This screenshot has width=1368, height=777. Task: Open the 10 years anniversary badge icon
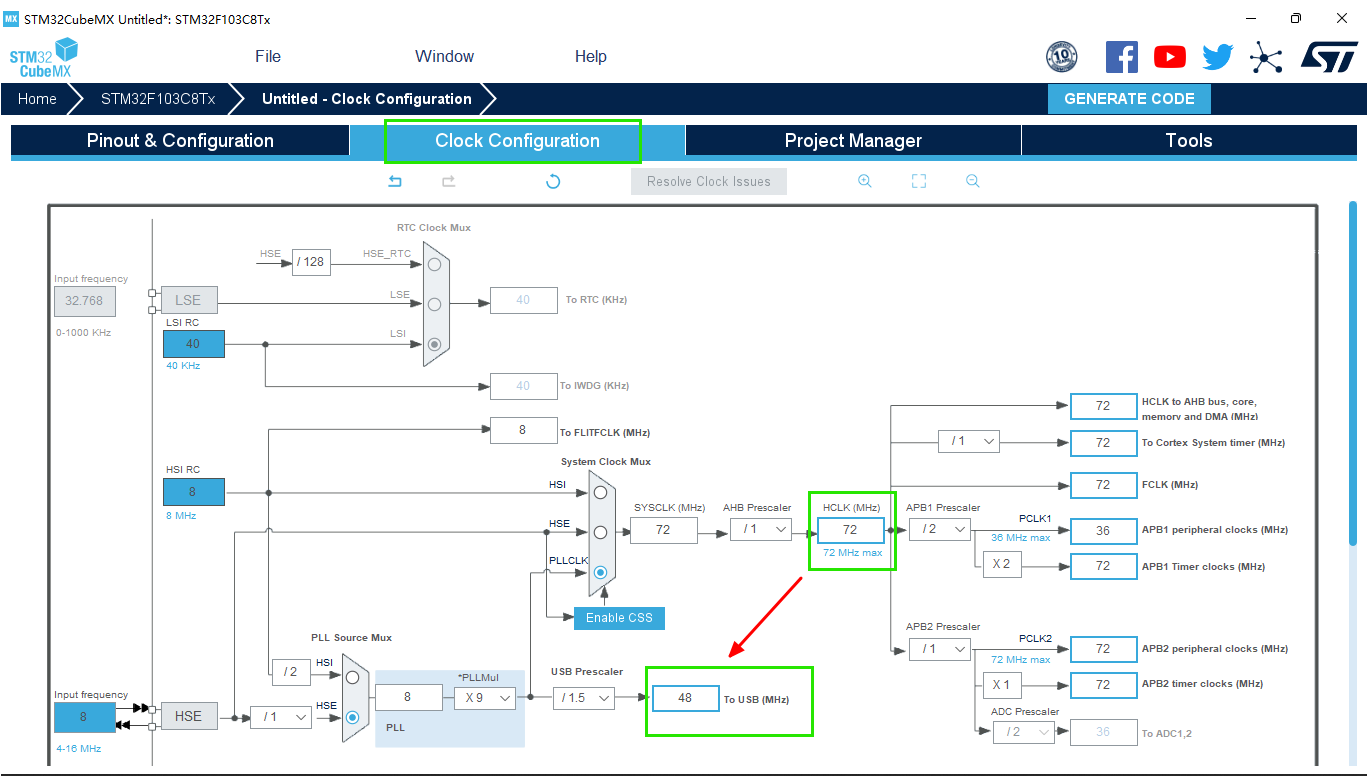coord(1061,57)
